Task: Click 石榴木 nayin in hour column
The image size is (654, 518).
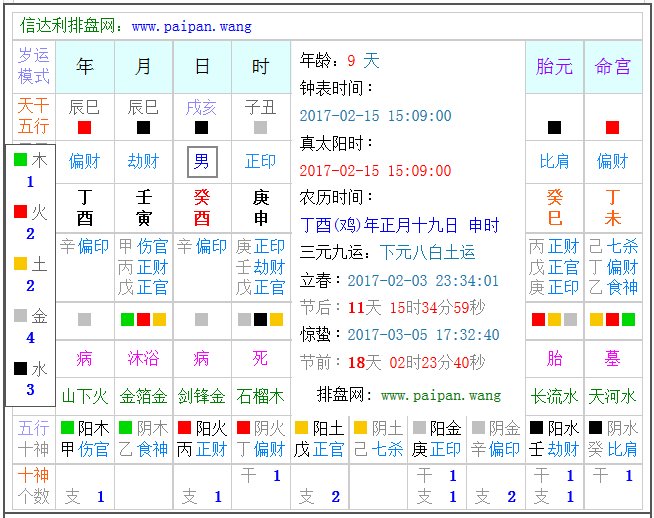Action: pyautogui.click(x=260, y=396)
